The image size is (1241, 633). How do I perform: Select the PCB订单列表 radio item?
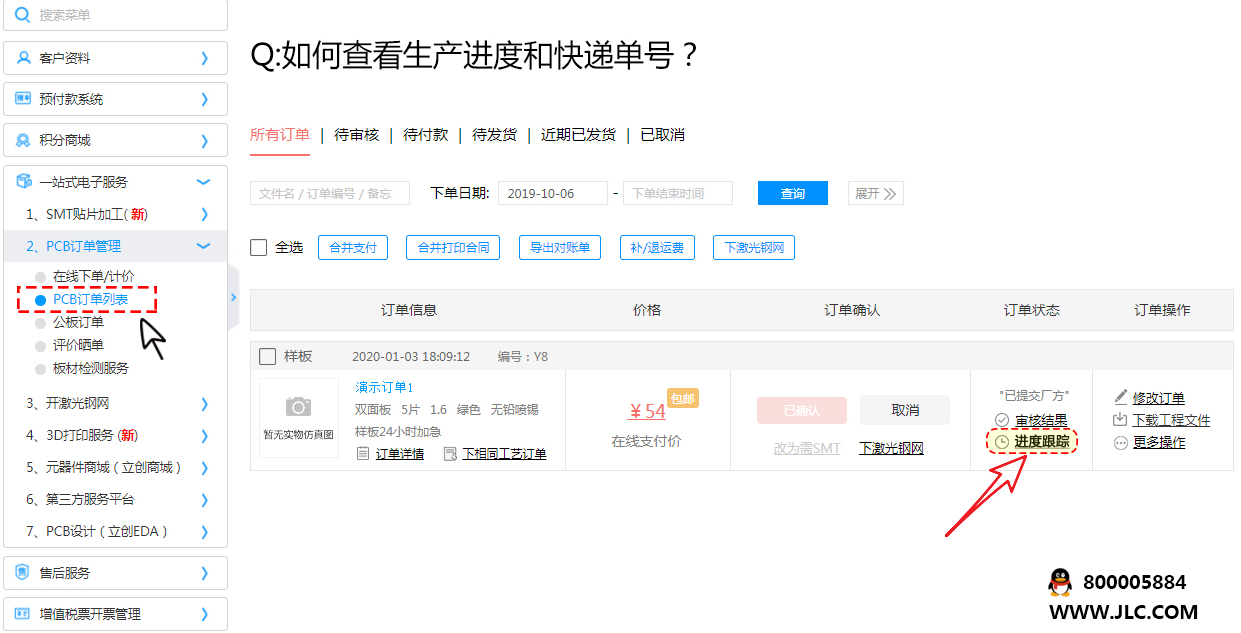pos(41,299)
